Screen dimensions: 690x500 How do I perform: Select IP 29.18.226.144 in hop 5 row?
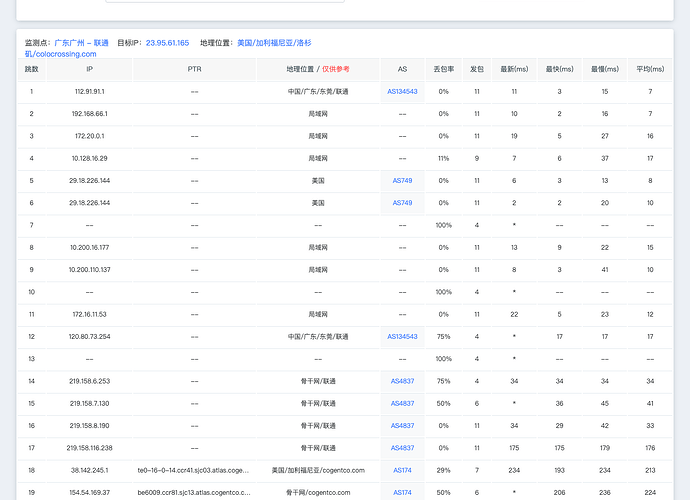[89, 180]
